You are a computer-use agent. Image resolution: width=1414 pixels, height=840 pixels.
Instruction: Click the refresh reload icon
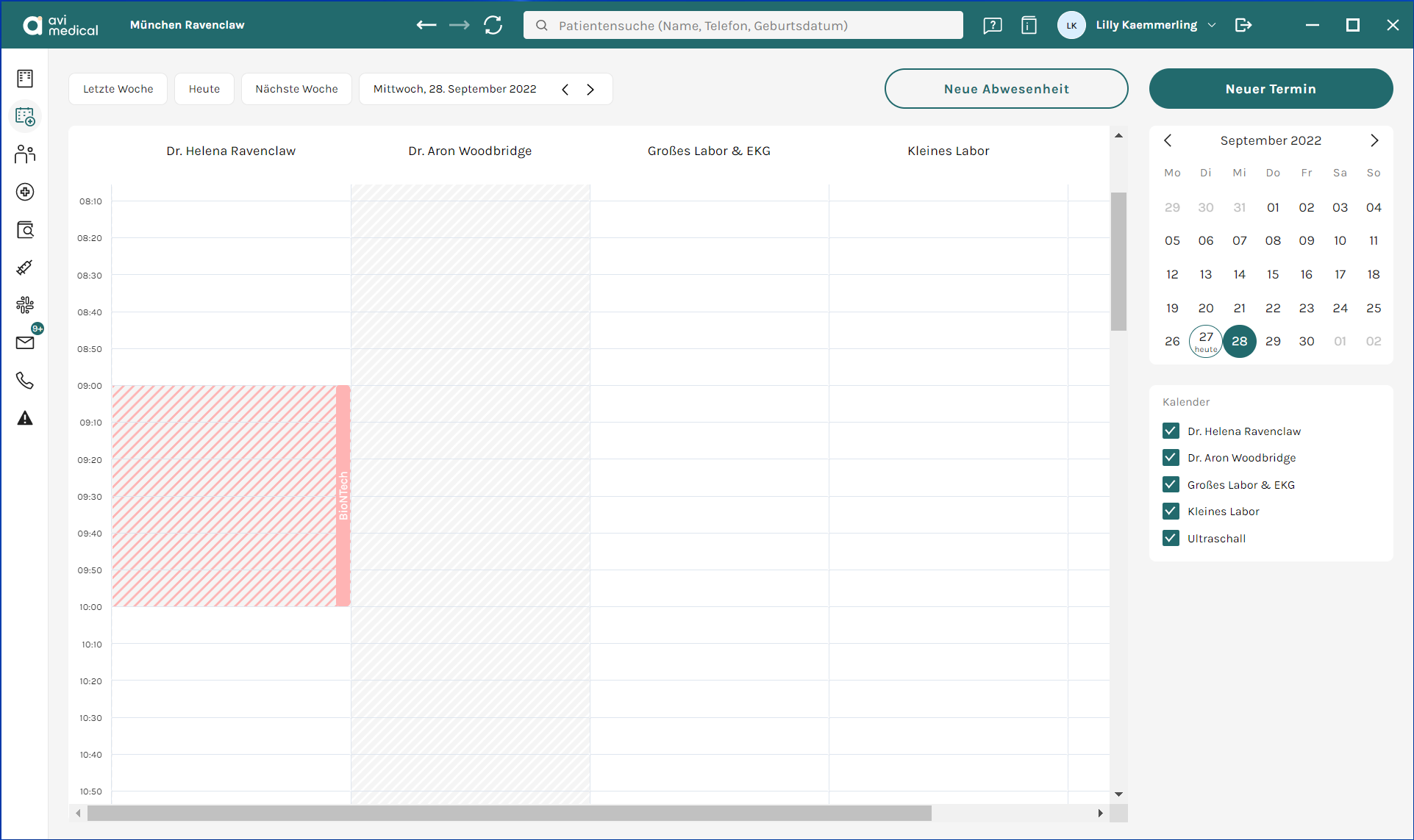pos(493,25)
